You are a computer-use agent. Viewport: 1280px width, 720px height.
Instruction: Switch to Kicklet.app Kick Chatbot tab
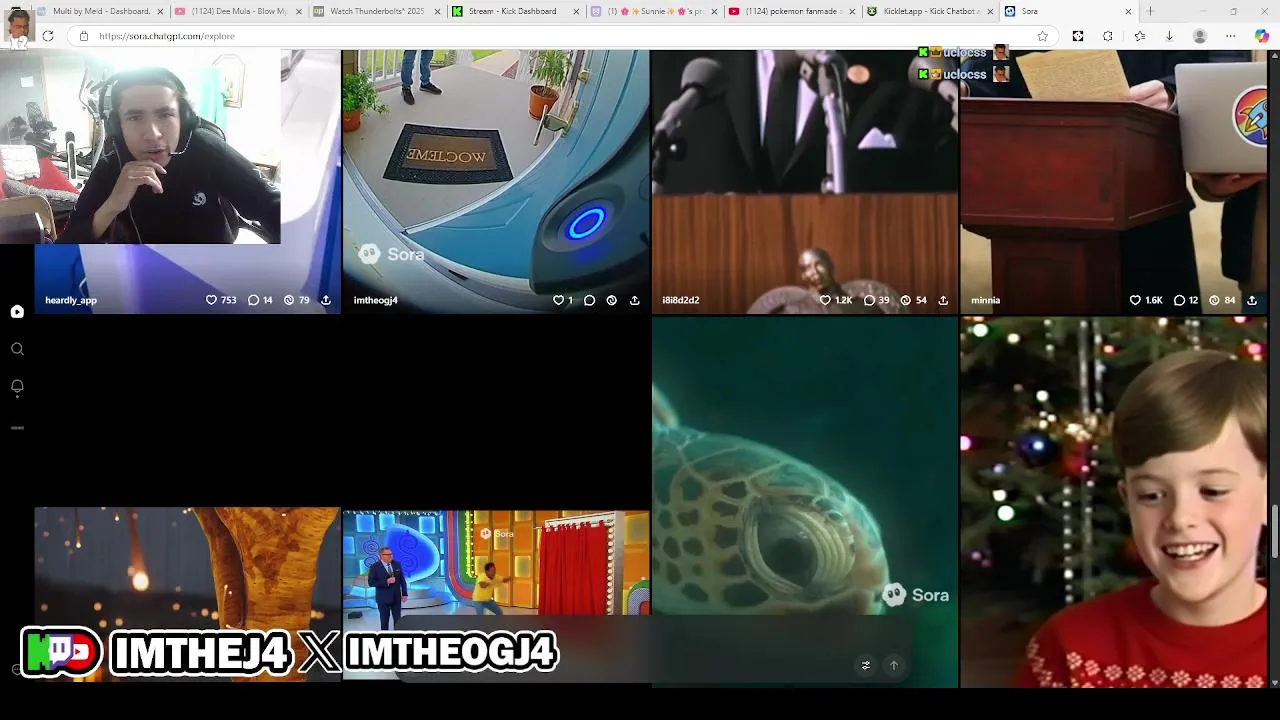tap(930, 11)
